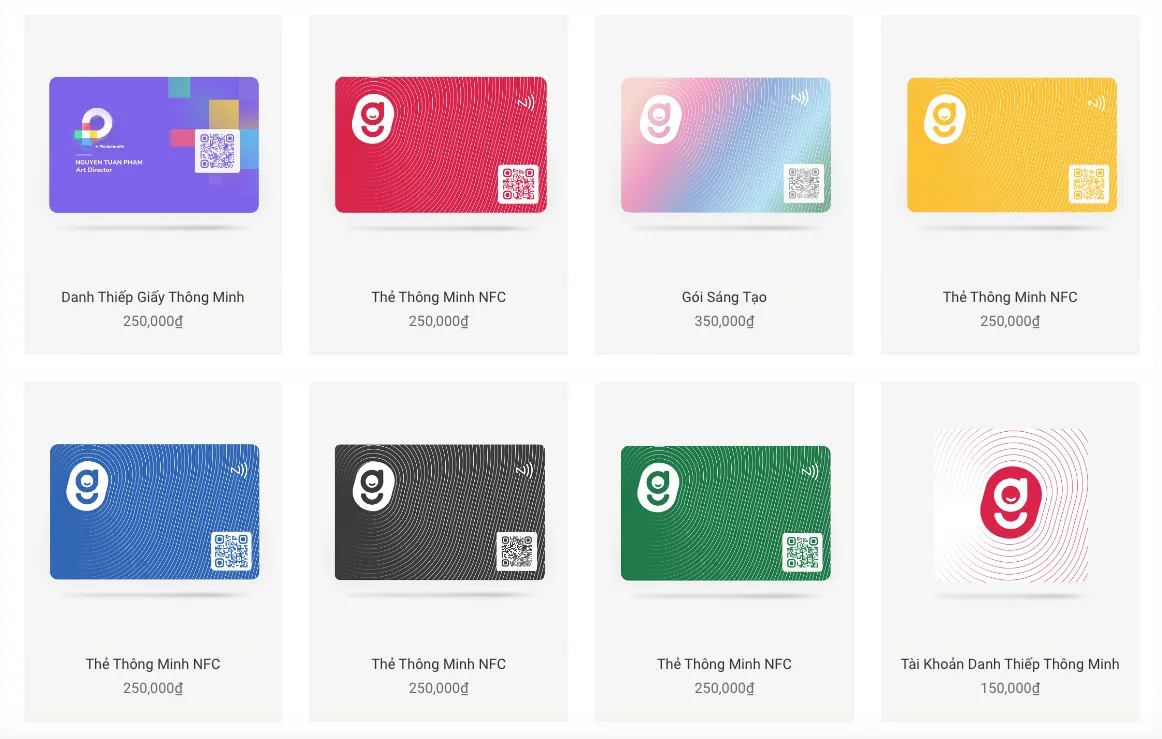Click the 250,000₫ price under the black card
Viewport: 1162px width, 739px height.
pos(439,688)
